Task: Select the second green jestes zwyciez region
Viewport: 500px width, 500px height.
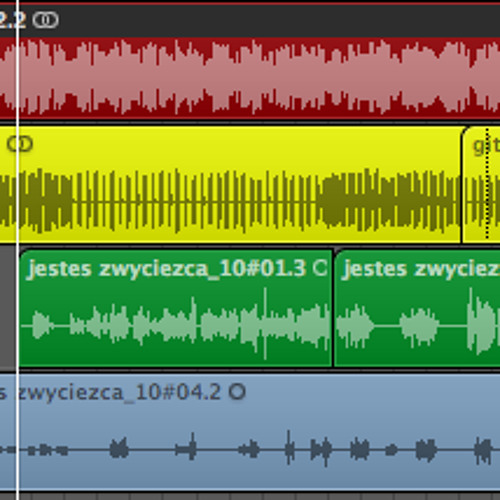Action: [417, 308]
